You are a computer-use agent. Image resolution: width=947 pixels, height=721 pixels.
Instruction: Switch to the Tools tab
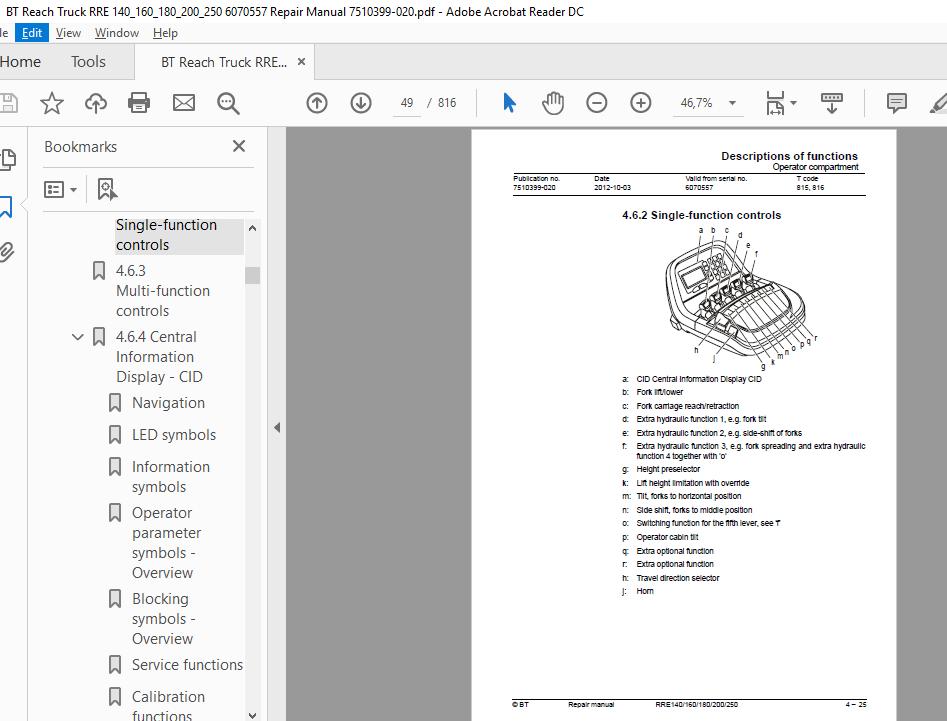(x=88, y=62)
